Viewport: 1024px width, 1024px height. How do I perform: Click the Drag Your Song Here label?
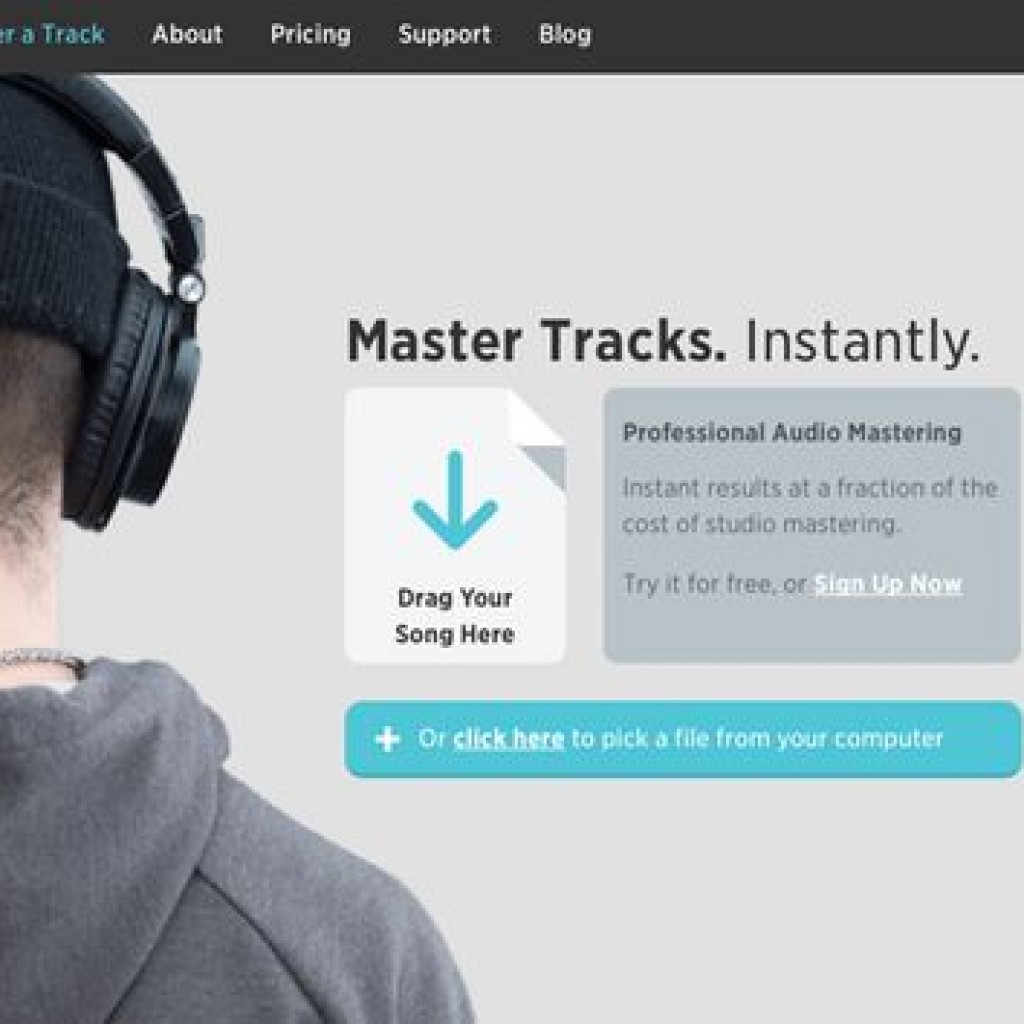click(x=455, y=616)
